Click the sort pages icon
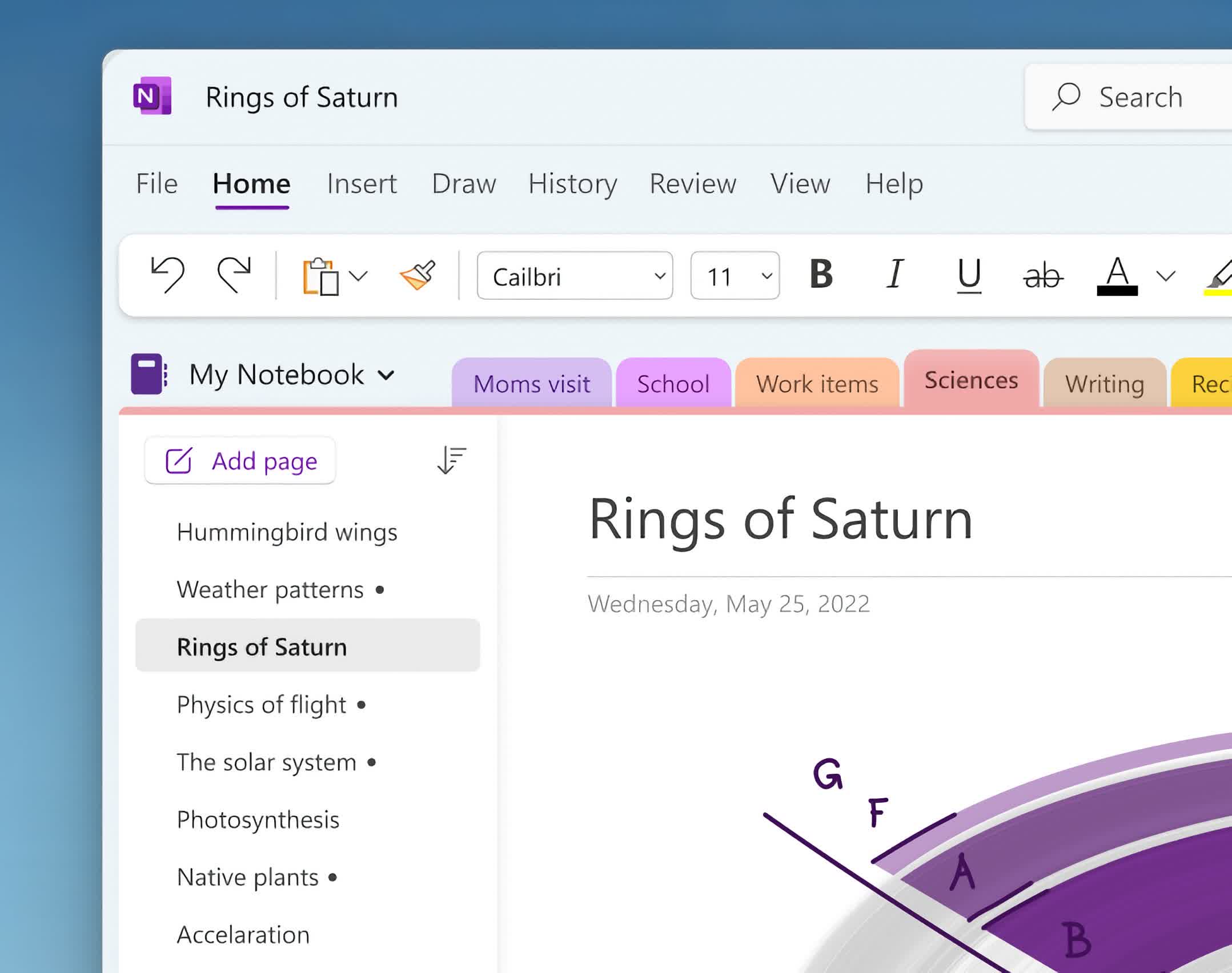Viewport: 1232px width, 973px height. coord(451,460)
